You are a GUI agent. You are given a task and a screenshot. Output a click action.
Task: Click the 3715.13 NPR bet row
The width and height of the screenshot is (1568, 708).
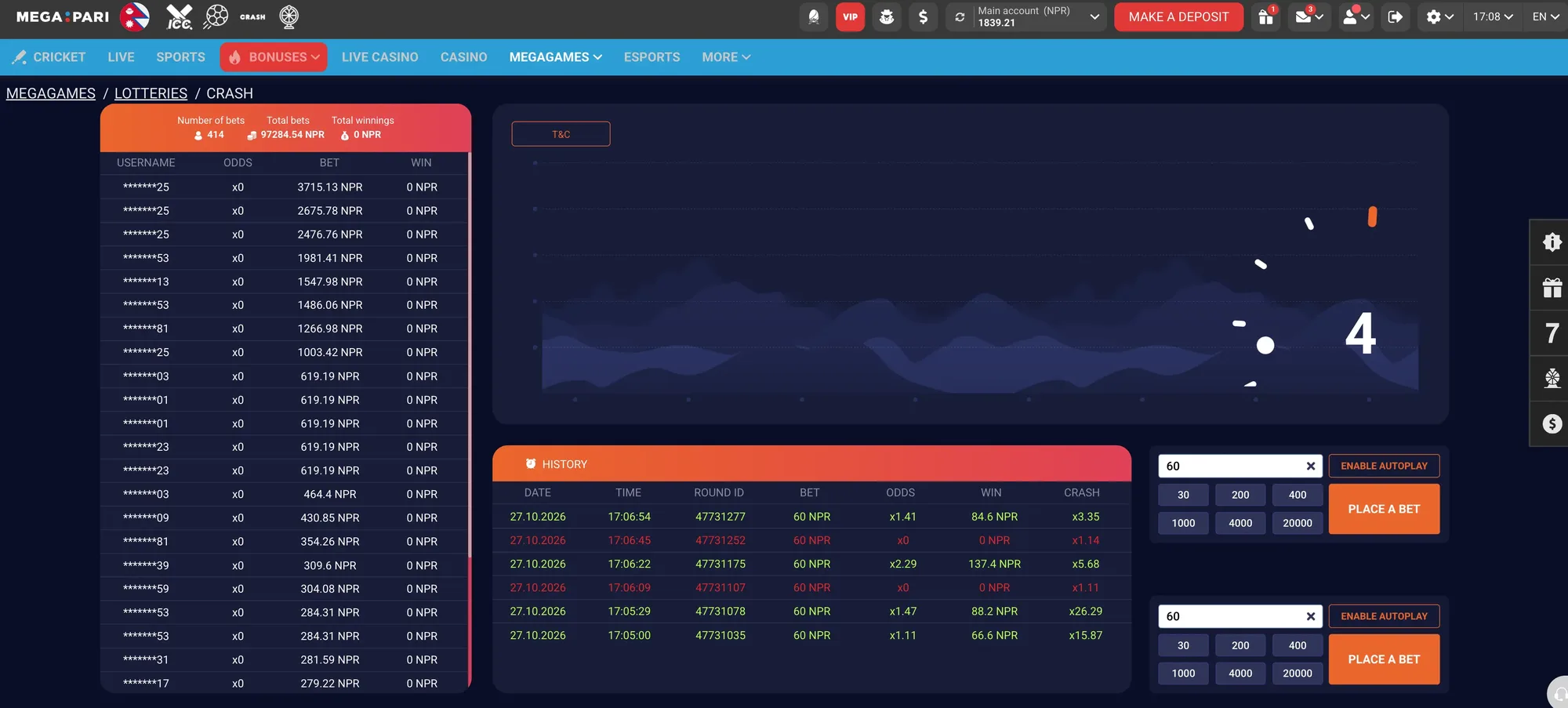pyautogui.click(x=285, y=187)
